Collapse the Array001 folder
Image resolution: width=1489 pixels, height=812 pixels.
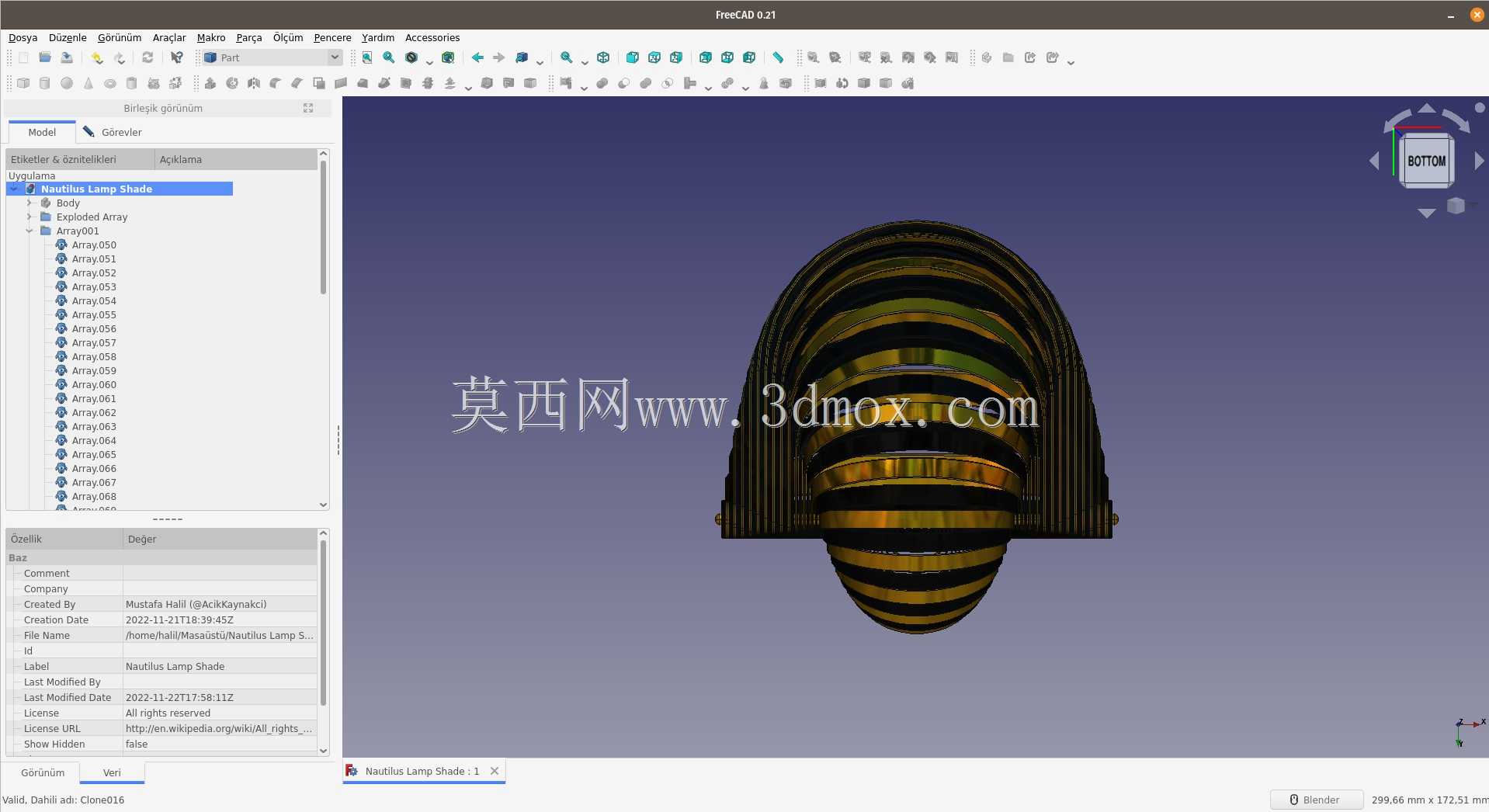(30, 231)
